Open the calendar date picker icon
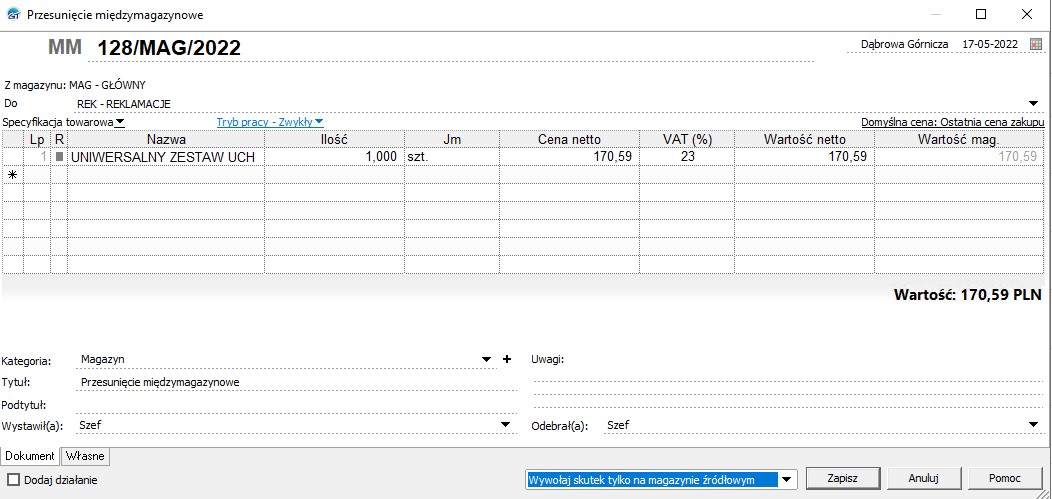 tap(1035, 45)
